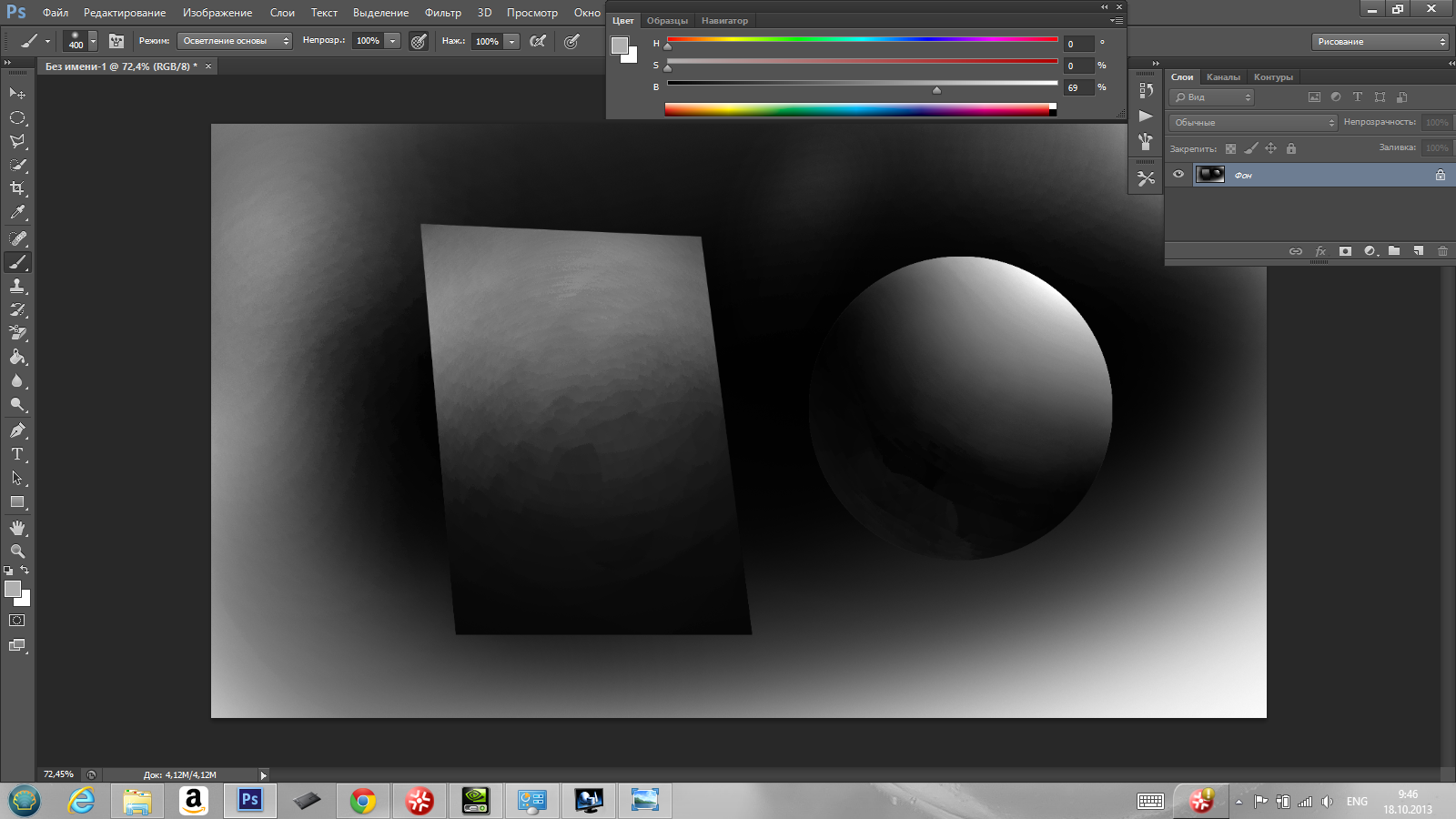Image resolution: width=1456 pixels, height=819 pixels.
Task: Select the Polygonal Lasso tool
Action: (17, 141)
